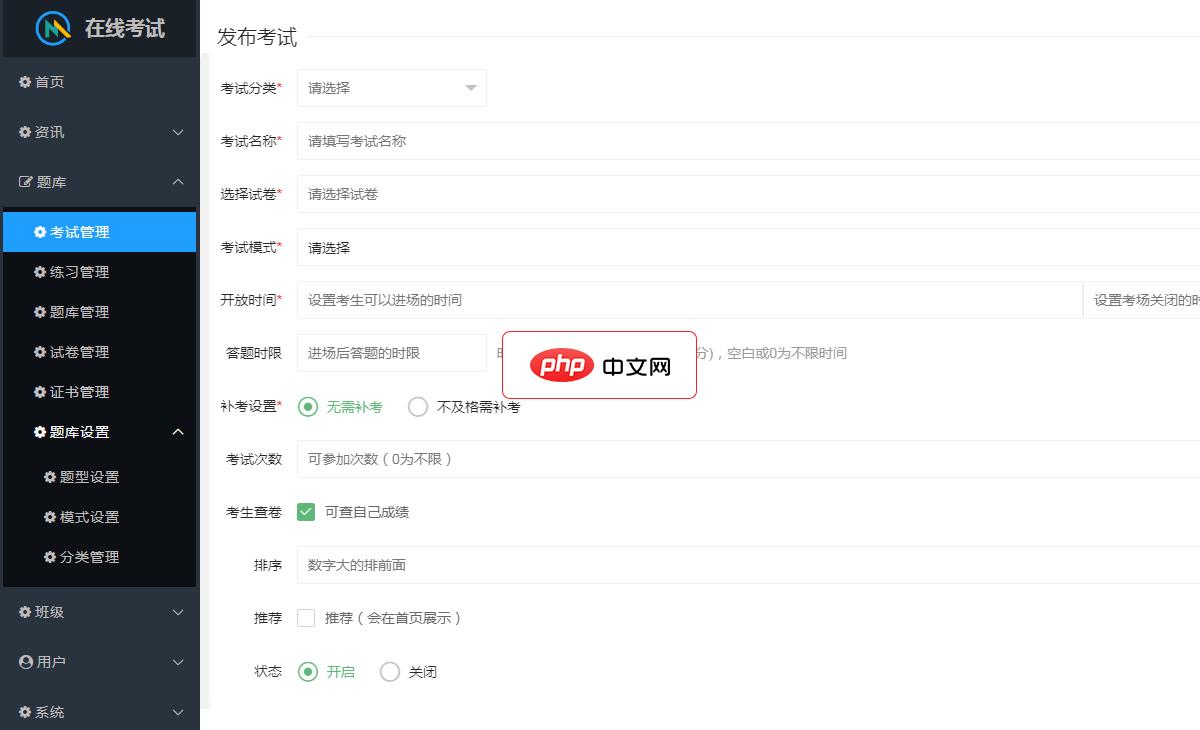Select the 题库 question bank pencil icon
The height and width of the screenshot is (730, 1200).
coord(25,182)
